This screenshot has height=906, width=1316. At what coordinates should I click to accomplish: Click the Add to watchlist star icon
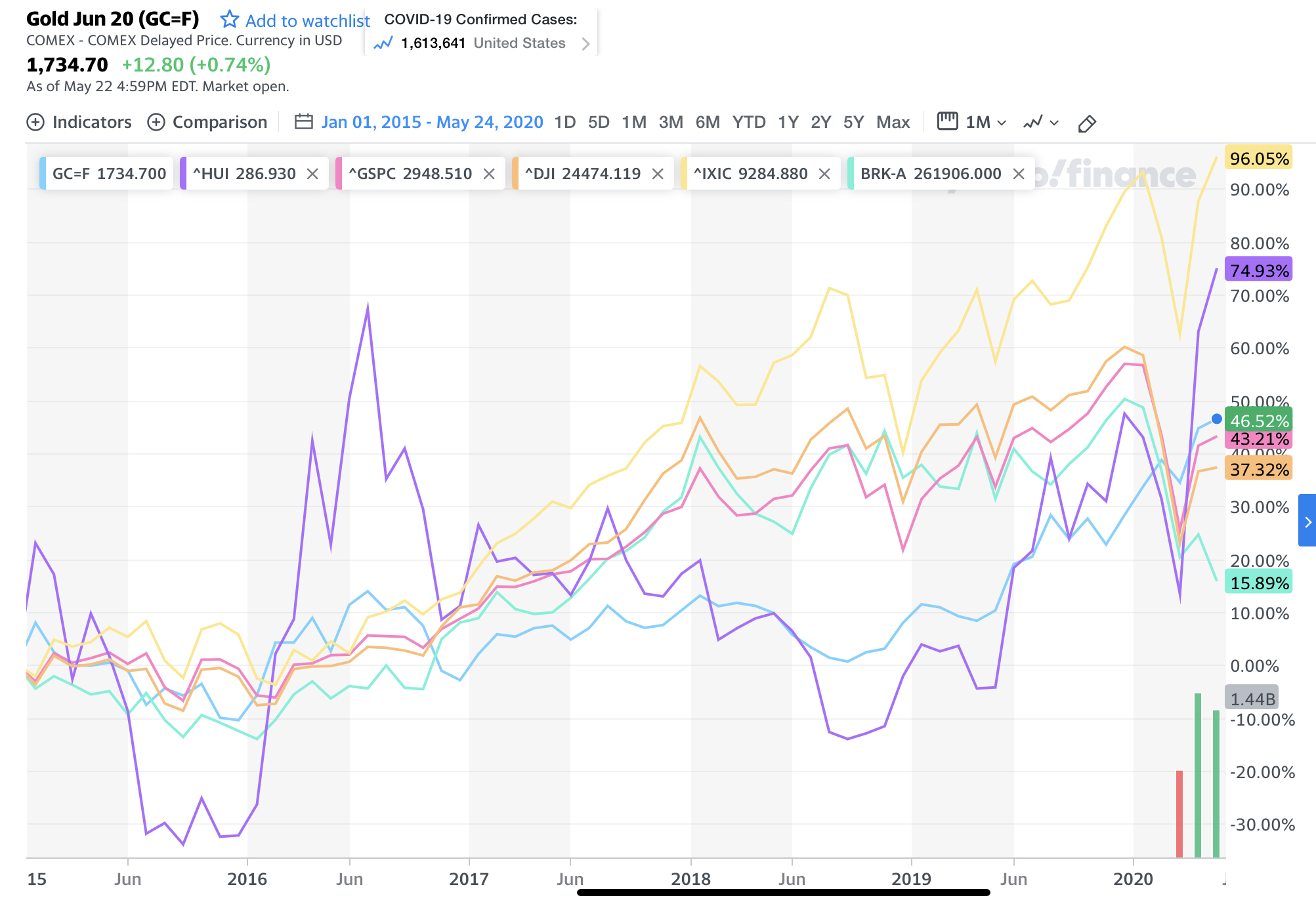click(229, 20)
